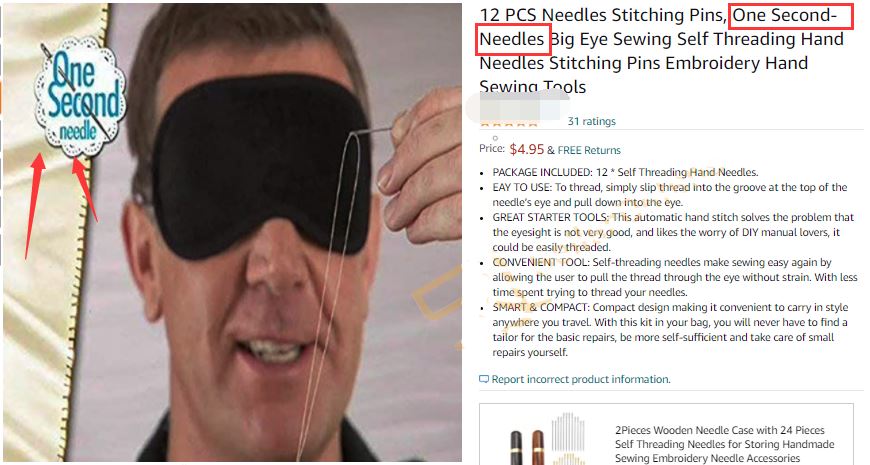This screenshot has width=870, height=465.
Task: Click Report incorrect product information link
Action: click(x=581, y=379)
